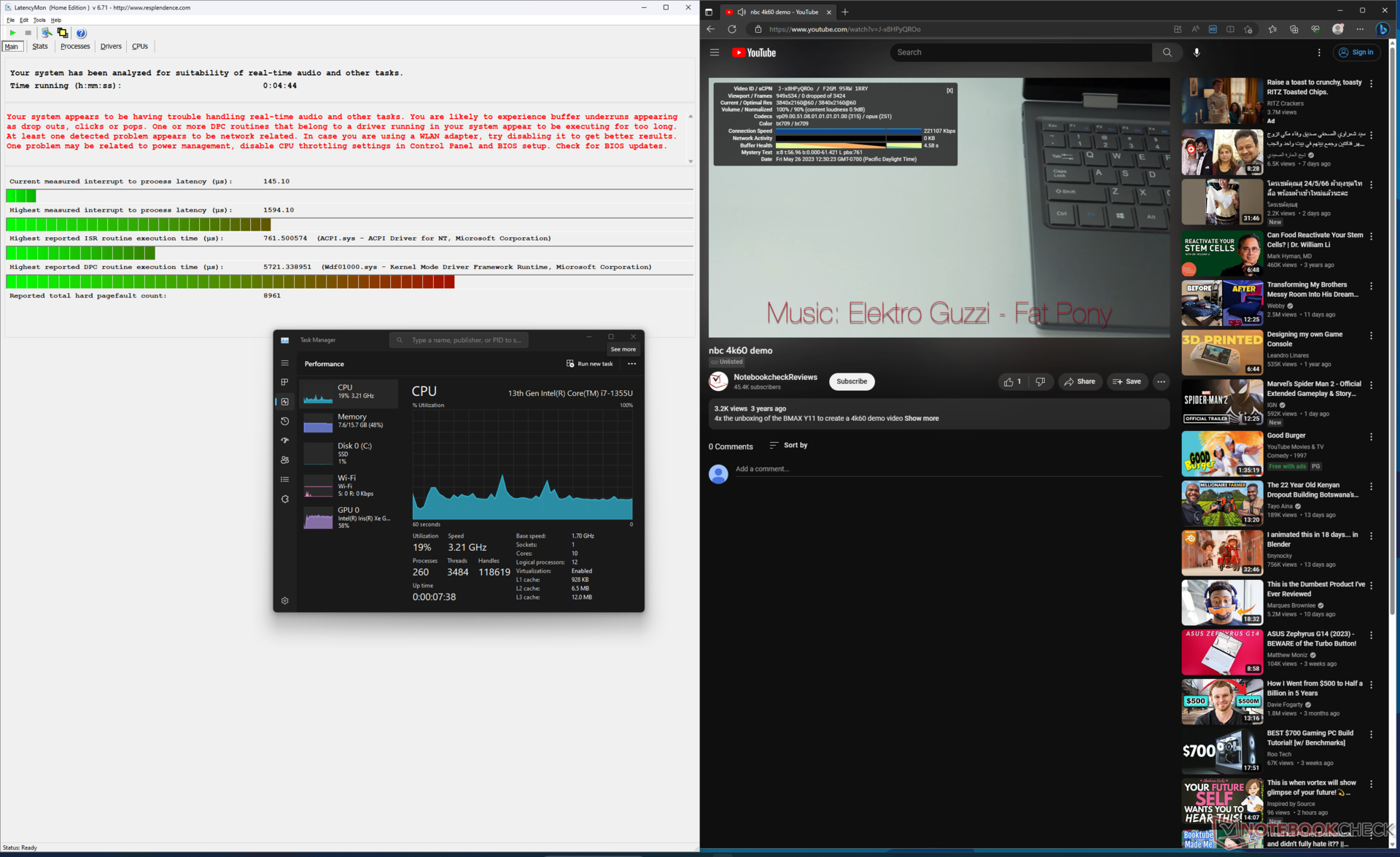
Task: Start monitoring with the green play icon
Action: click(12, 33)
